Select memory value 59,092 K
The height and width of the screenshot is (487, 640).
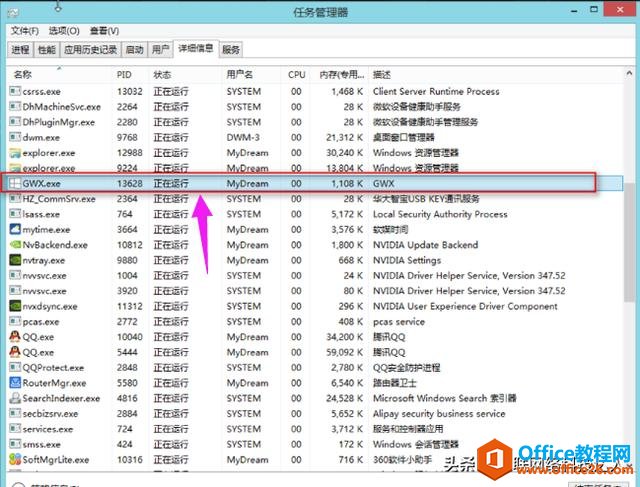click(344, 352)
